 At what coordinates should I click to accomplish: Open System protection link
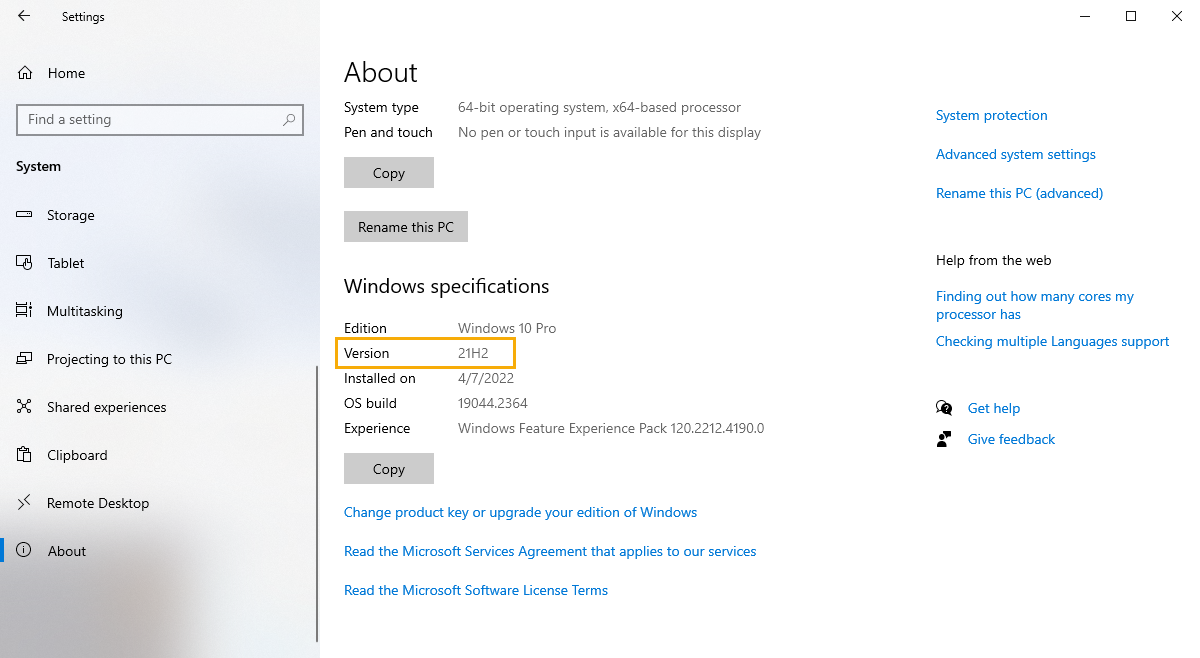[992, 115]
